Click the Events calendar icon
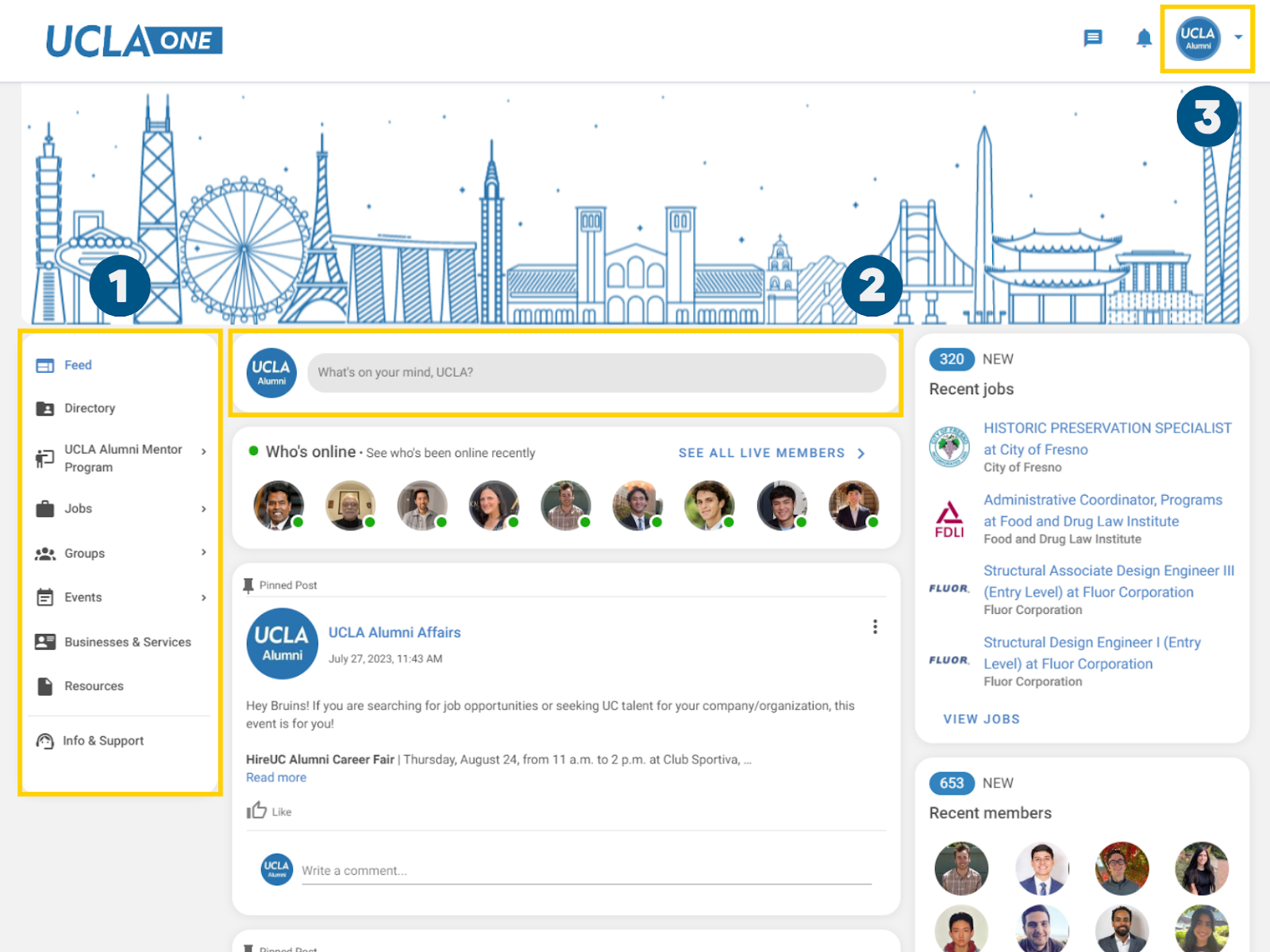Viewport: 1270px width, 952px height. tap(45, 597)
